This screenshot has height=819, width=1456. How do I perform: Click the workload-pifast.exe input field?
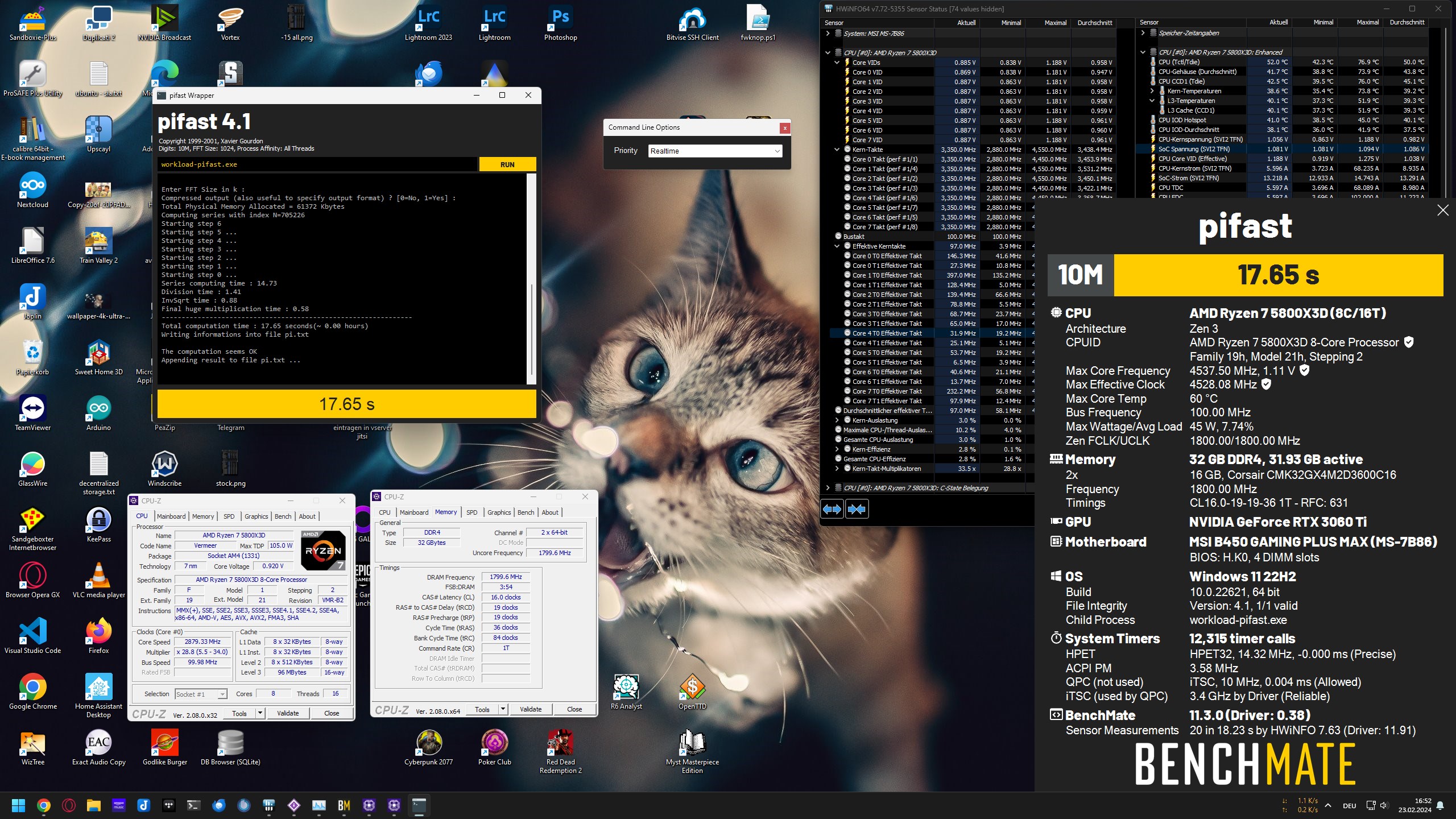(x=317, y=164)
